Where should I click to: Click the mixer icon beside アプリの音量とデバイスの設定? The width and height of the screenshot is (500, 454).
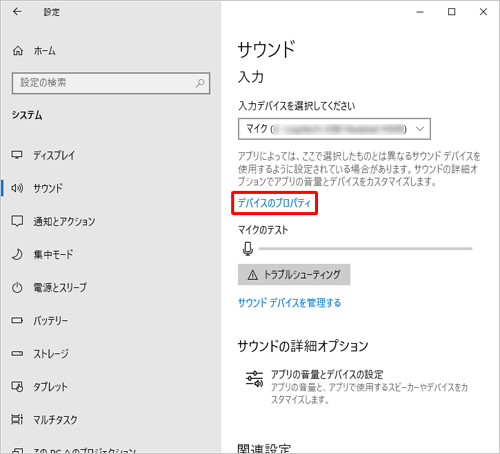[255, 379]
